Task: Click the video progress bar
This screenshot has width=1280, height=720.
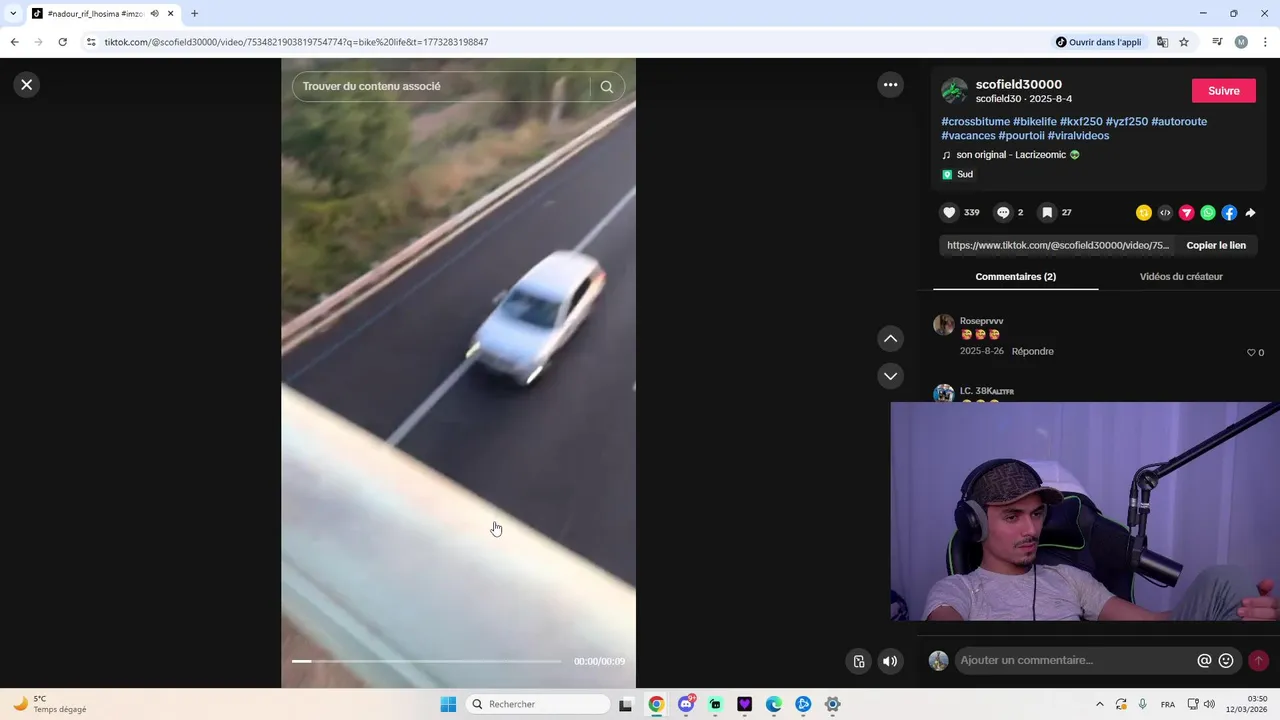Action: tap(427, 661)
